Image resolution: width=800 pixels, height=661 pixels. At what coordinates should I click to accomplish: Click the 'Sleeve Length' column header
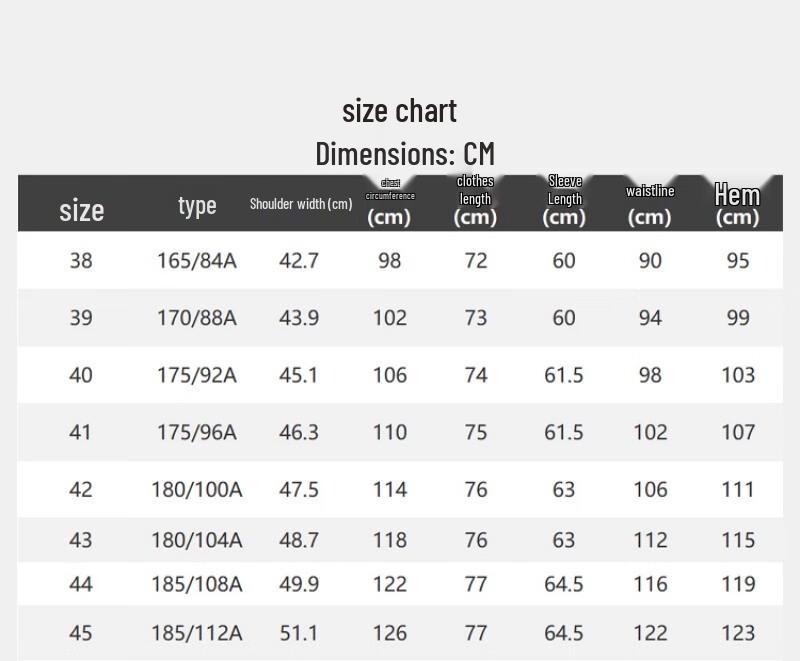click(565, 201)
